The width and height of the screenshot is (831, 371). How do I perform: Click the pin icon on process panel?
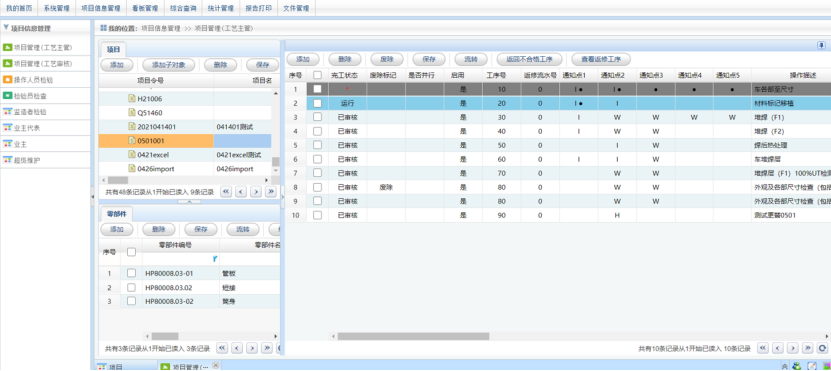[821, 46]
